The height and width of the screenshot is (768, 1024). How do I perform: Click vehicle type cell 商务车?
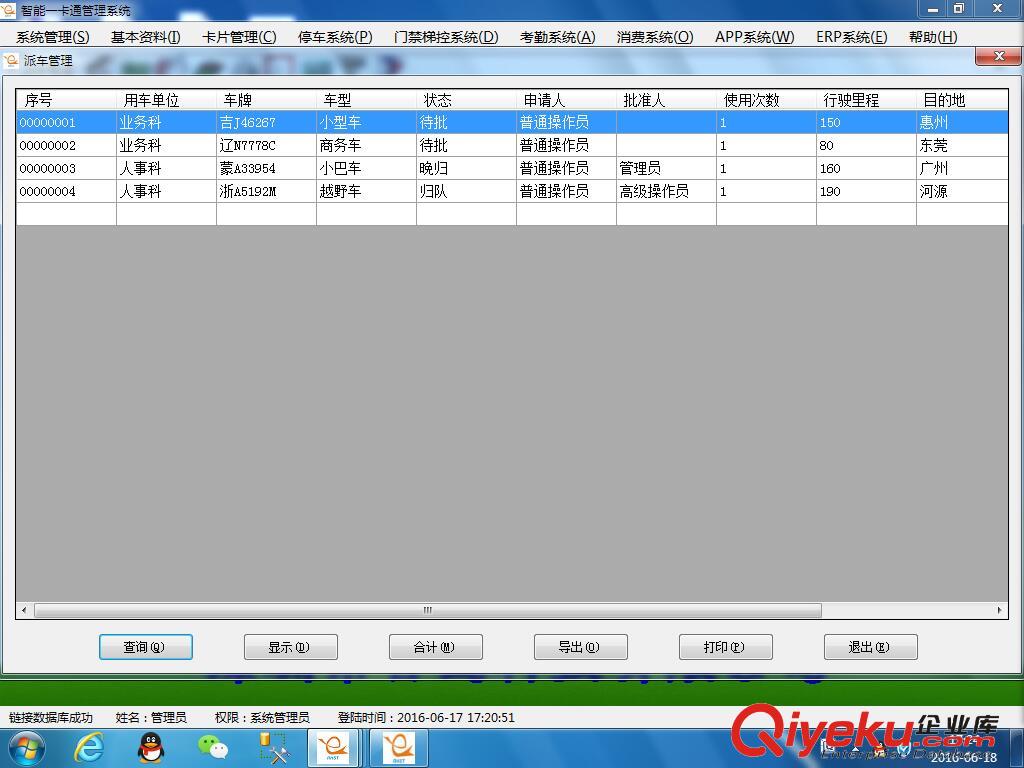pos(366,145)
